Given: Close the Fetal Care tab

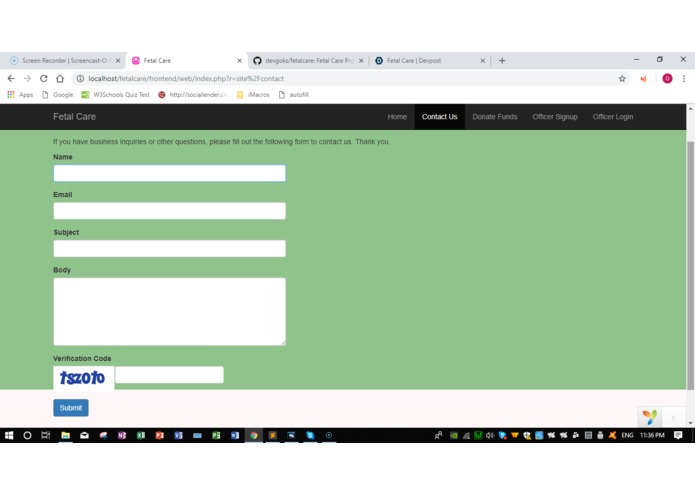Looking at the screenshot, I should (239, 61).
